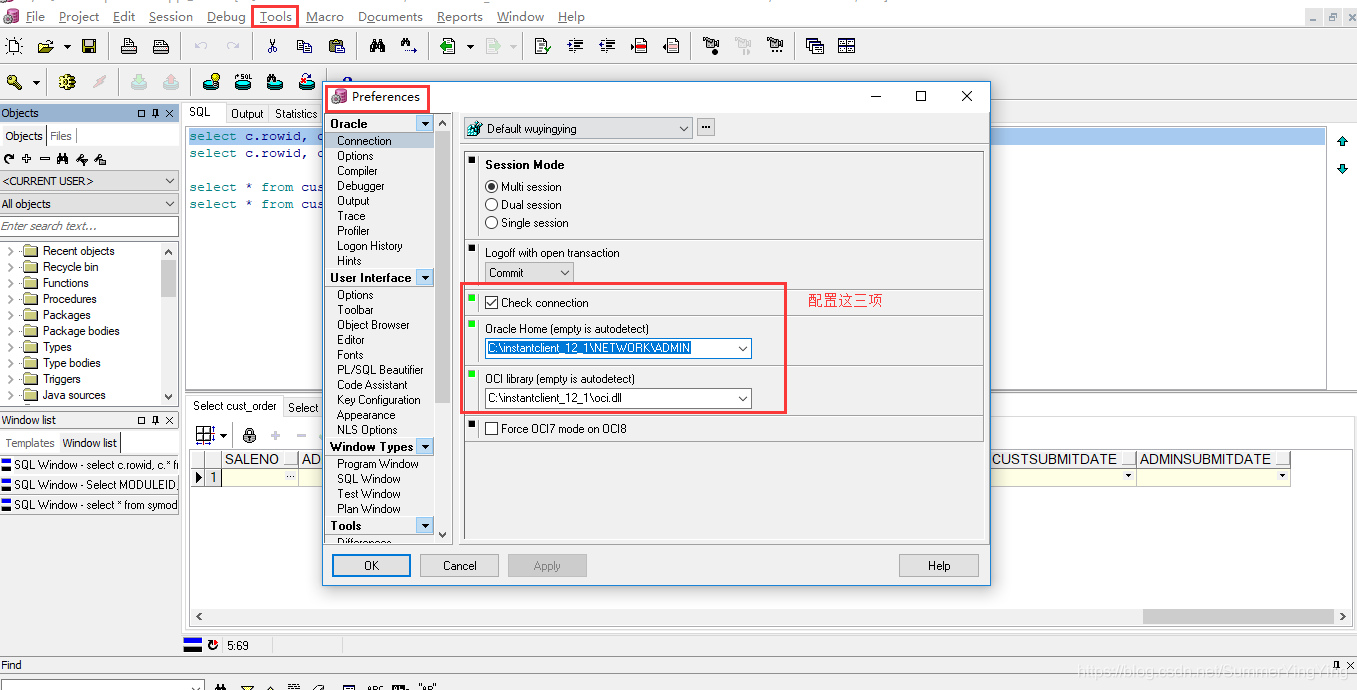This screenshot has width=1357, height=690.
Task: Select the Dual session radio button
Action: [x=491, y=205]
